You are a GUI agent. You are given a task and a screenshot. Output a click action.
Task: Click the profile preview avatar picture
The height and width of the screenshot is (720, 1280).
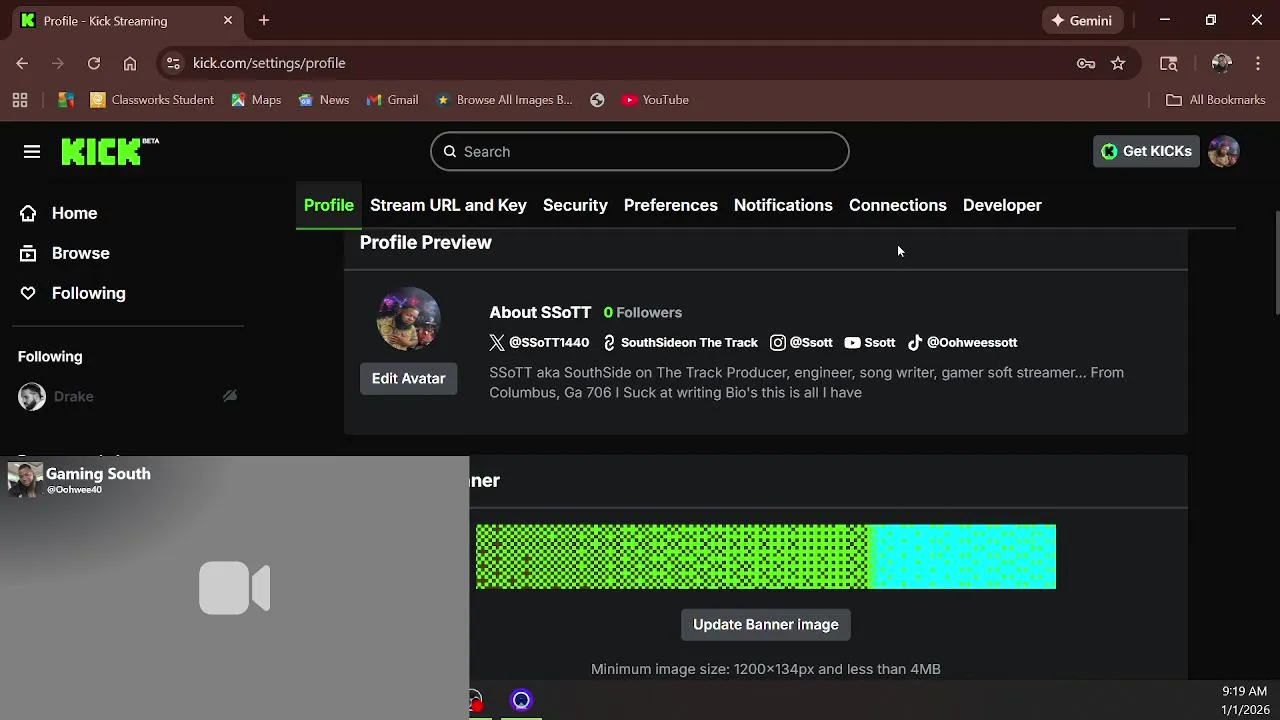click(x=408, y=319)
